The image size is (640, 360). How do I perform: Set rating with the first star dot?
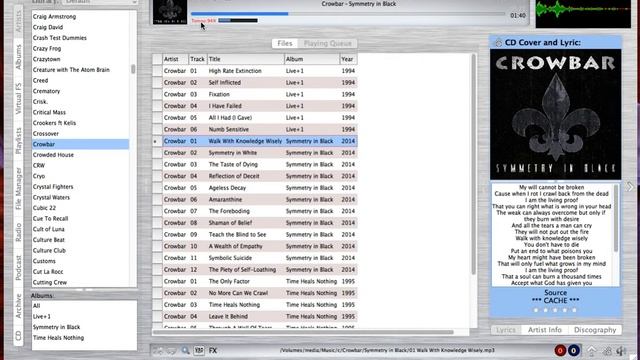536,310
